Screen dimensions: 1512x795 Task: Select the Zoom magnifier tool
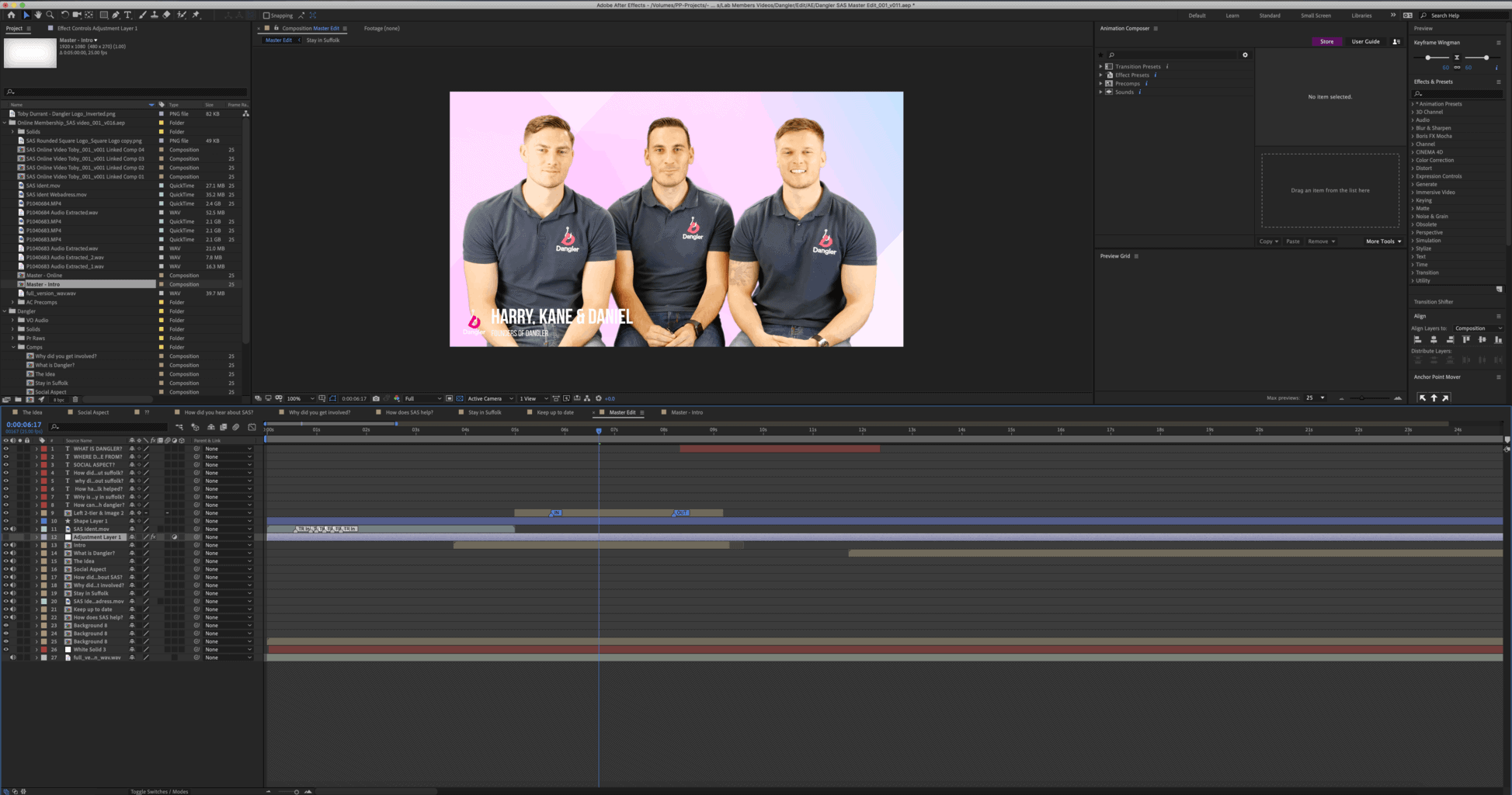50,15
